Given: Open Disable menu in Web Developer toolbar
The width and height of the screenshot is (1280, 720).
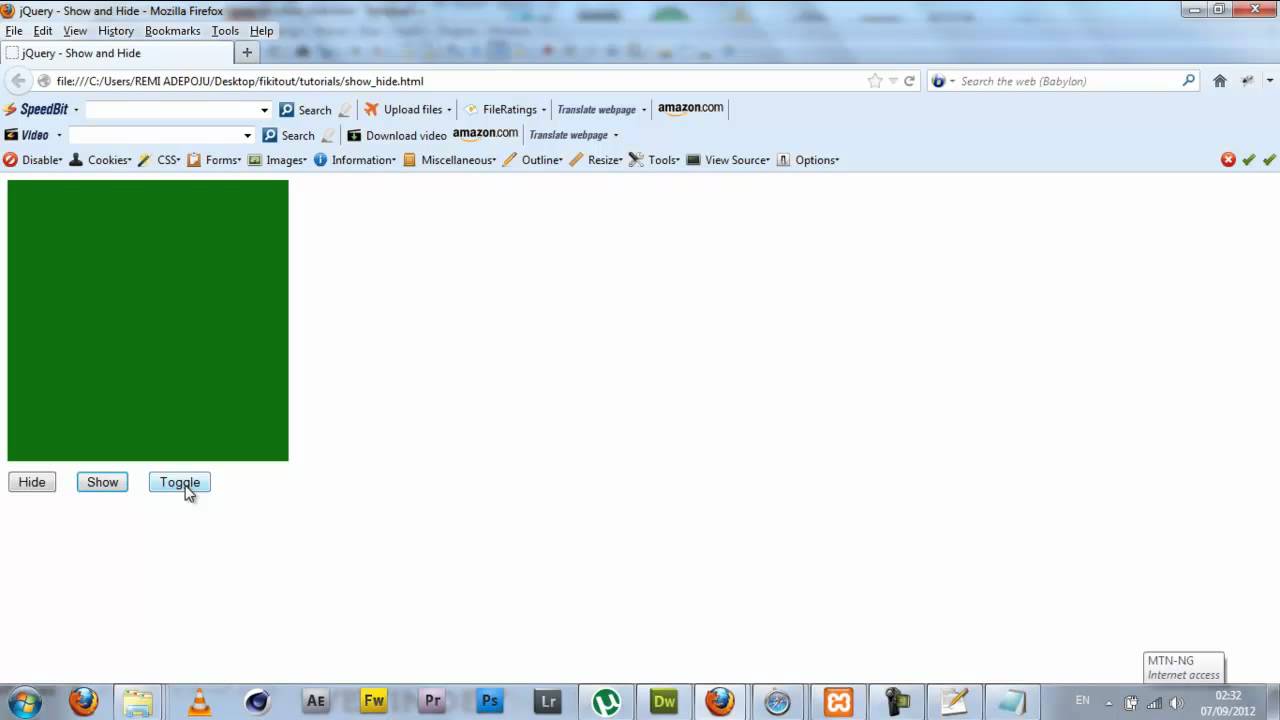Looking at the screenshot, I should click(33, 160).
